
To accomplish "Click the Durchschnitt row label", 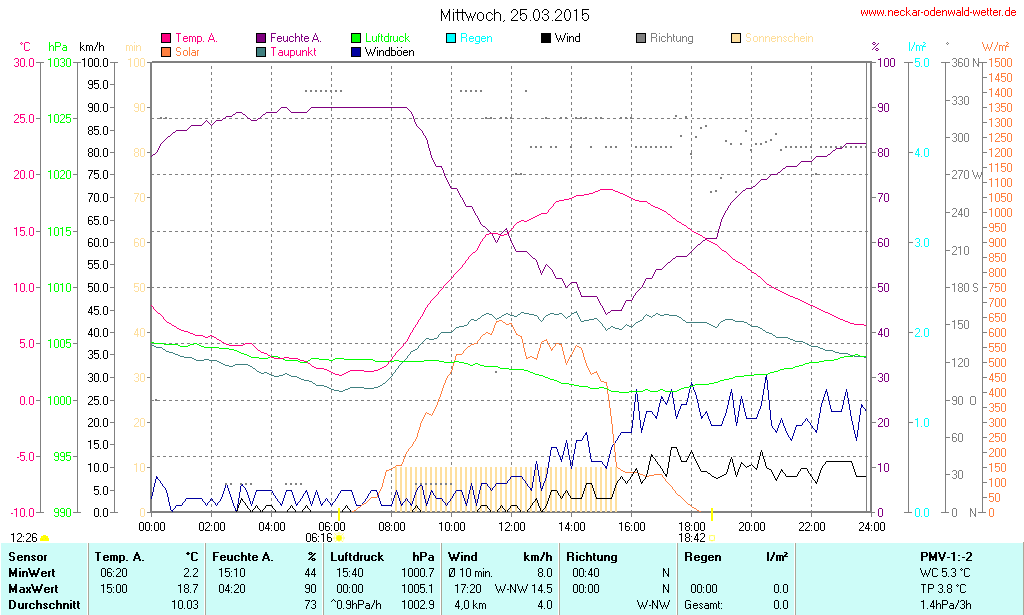I will pyautogui.click(x=41, y=605).
